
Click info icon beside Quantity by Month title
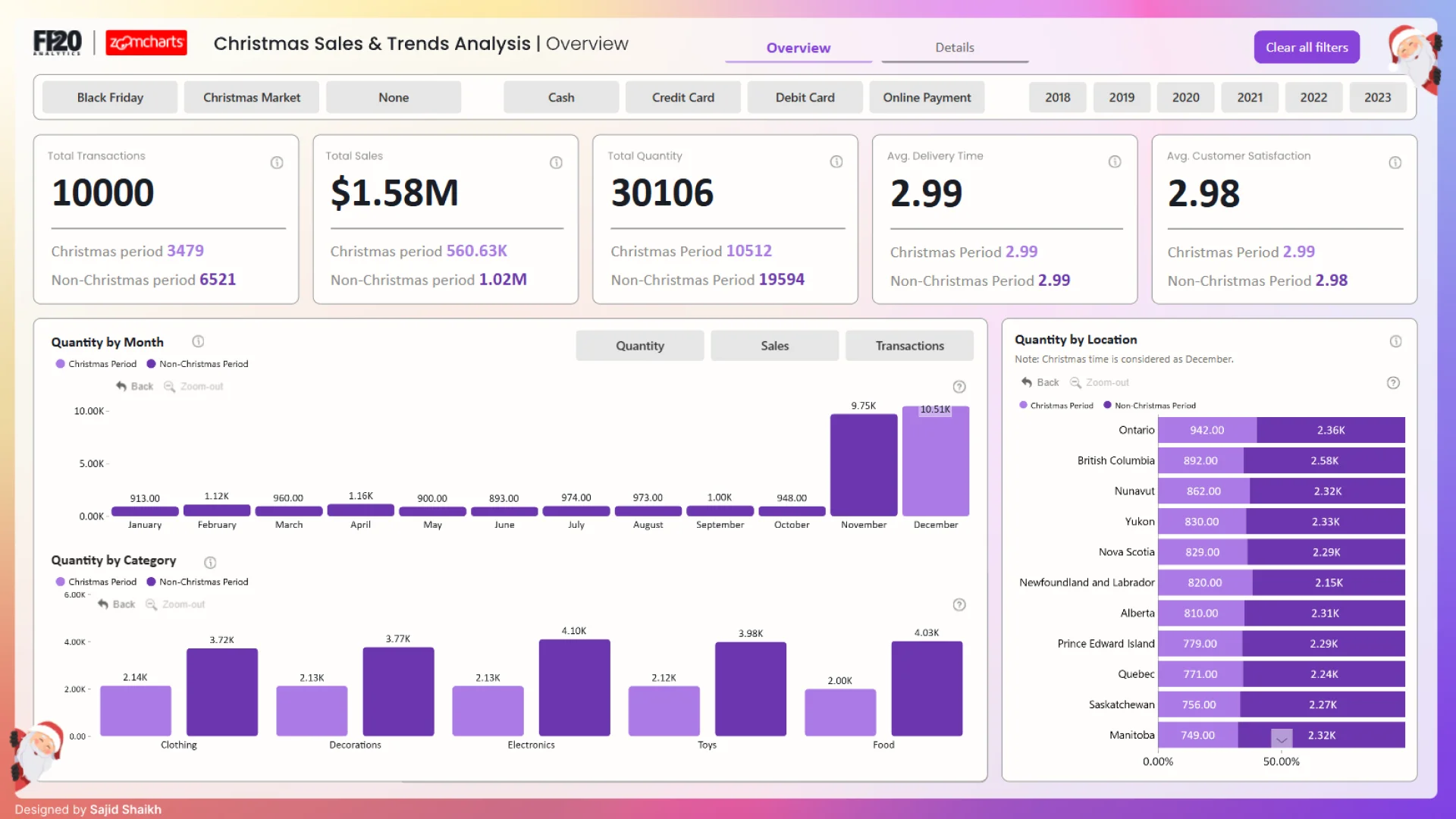click(198, 341)
